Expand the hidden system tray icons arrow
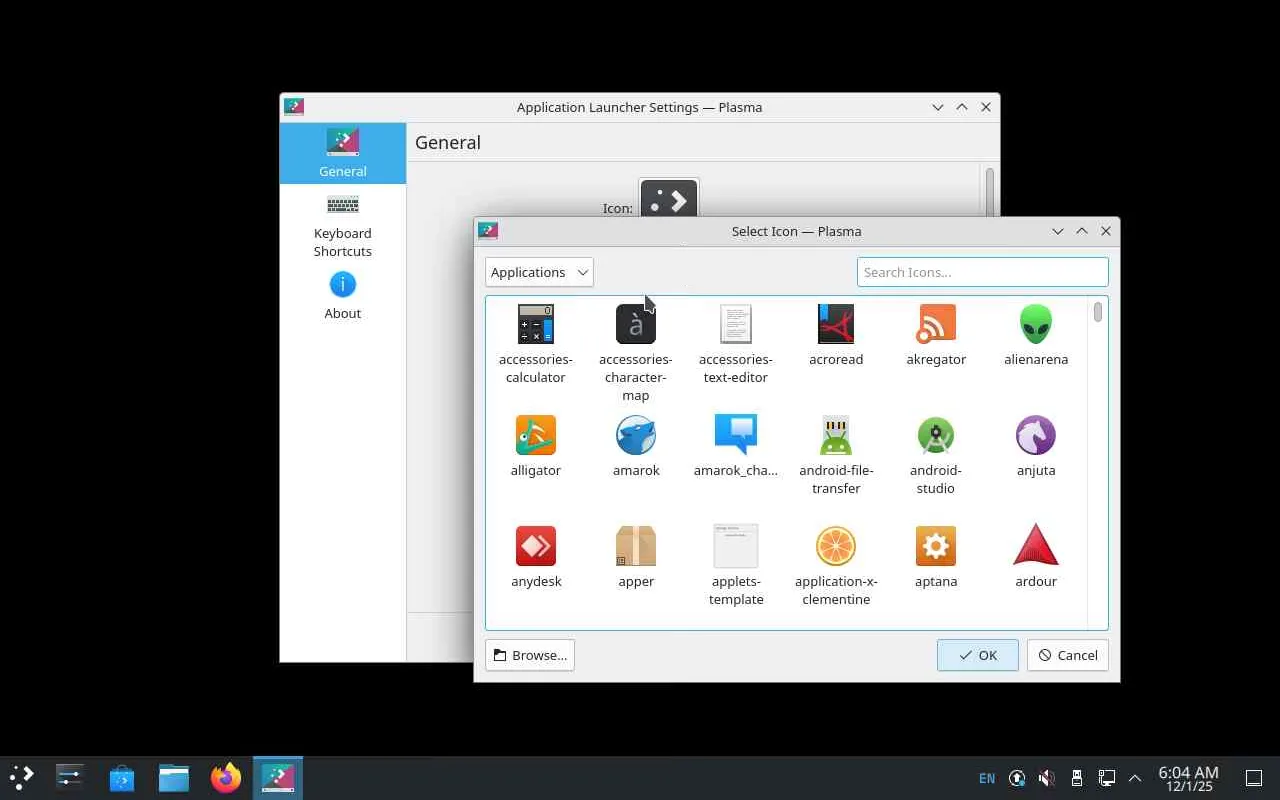The width and height of the screenshot is (1280, 800). (1135, 778)
